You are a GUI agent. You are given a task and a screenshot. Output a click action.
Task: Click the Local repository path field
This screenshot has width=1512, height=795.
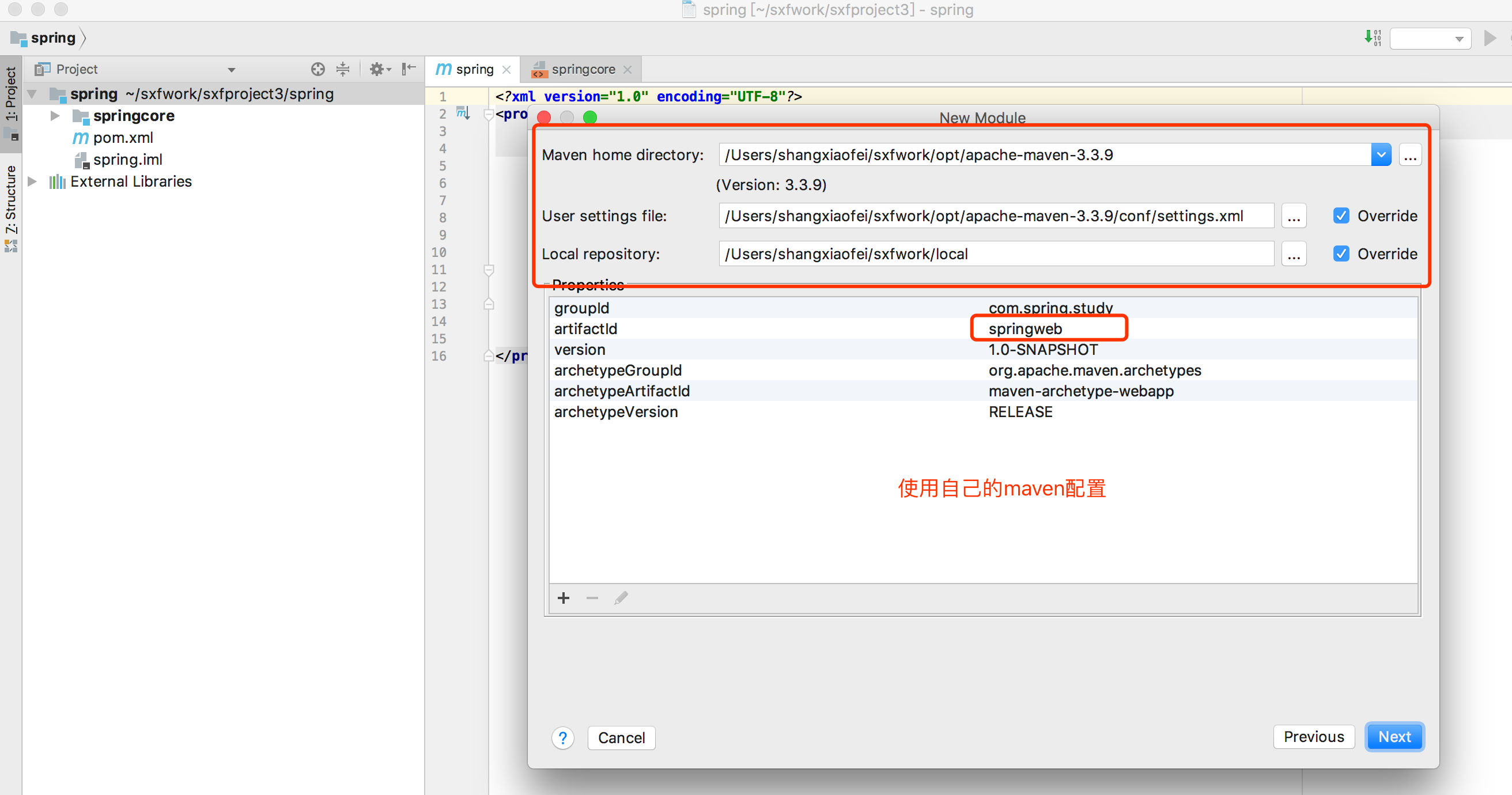pos(996,254)
